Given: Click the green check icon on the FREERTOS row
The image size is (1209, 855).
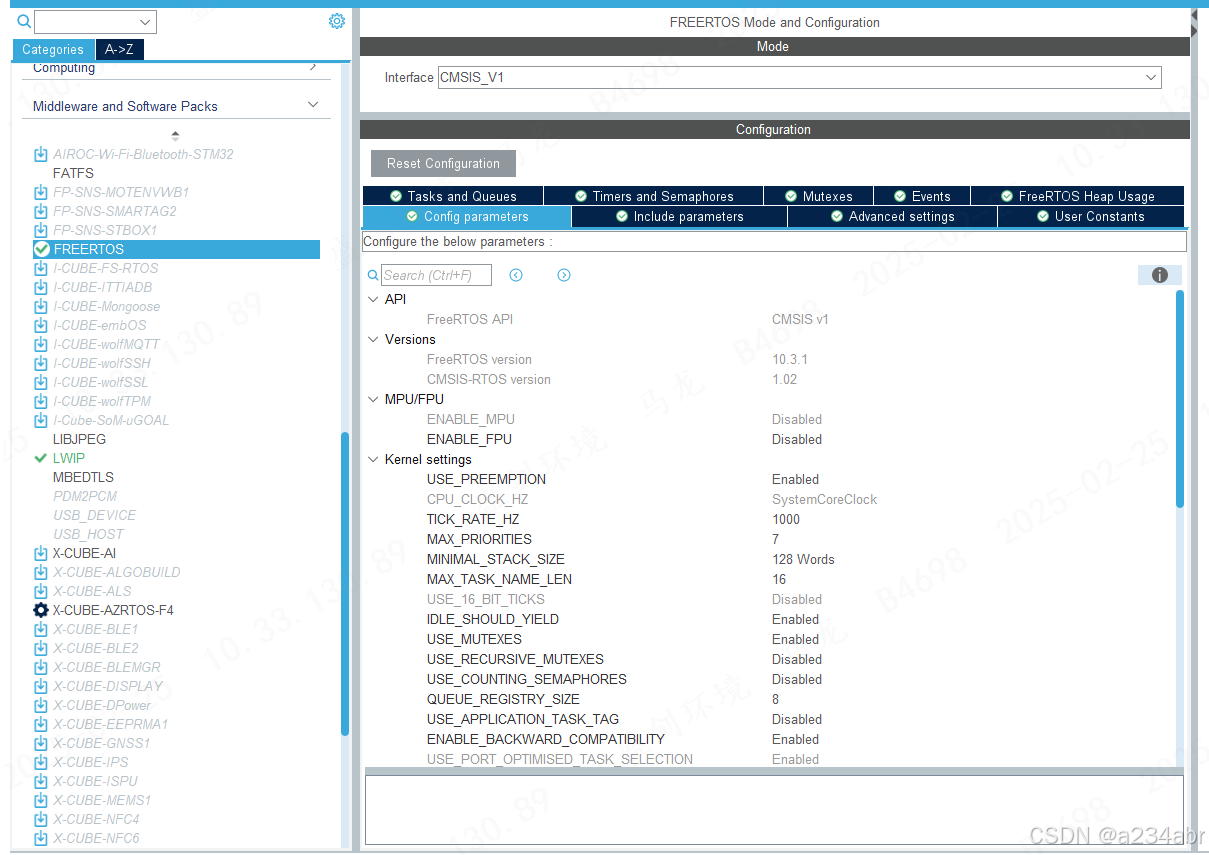Looking at the screenshot, I should pos(41,249).
